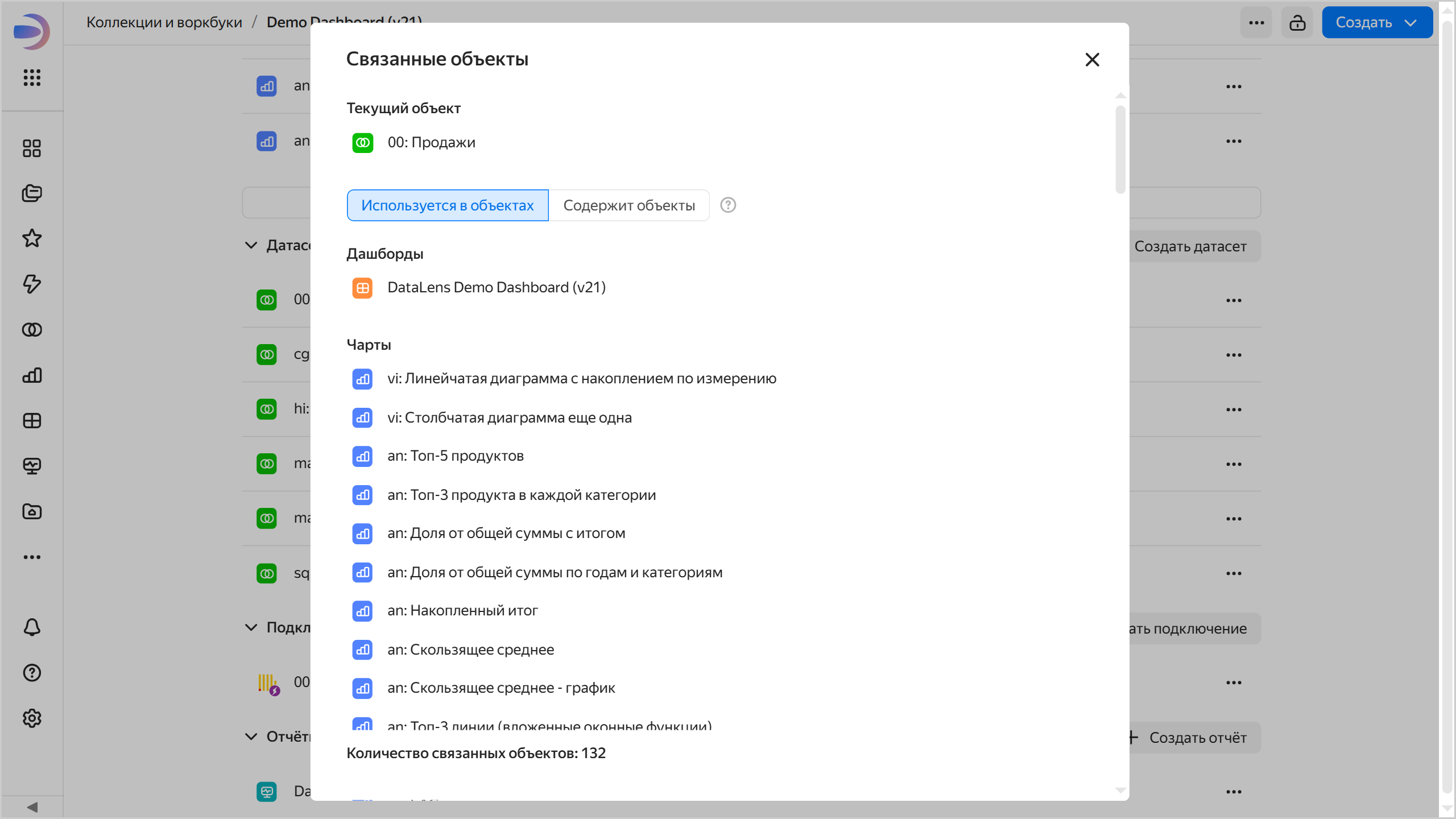Collapse the Подключения section chevron
The width and height of the screenshot is (1456, 819).
pos(251,627)
